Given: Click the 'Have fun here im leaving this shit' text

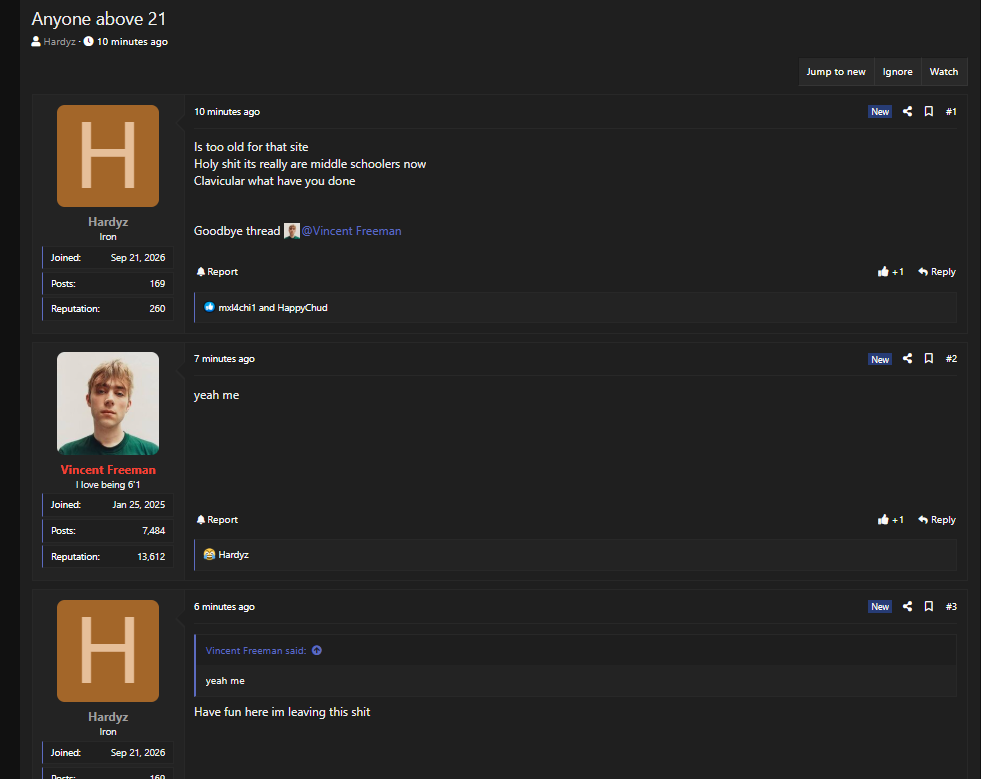Looking at the screenshot, I should (x=282, y=712).
